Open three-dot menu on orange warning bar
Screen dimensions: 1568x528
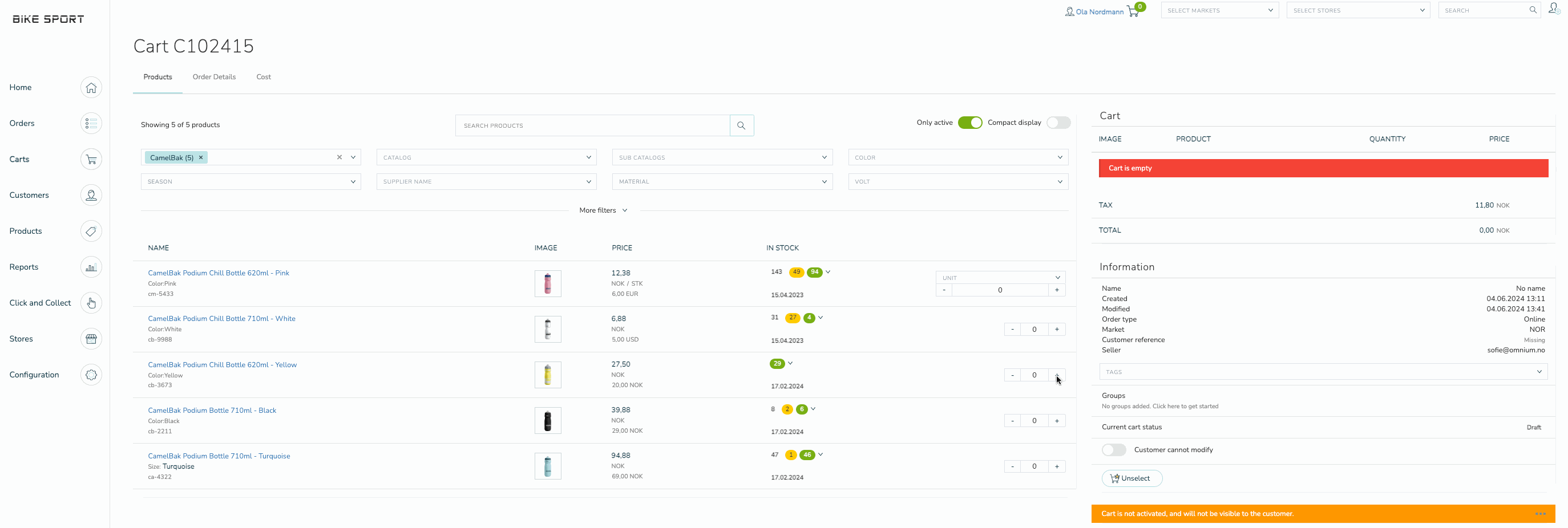tap(1541, 514)
